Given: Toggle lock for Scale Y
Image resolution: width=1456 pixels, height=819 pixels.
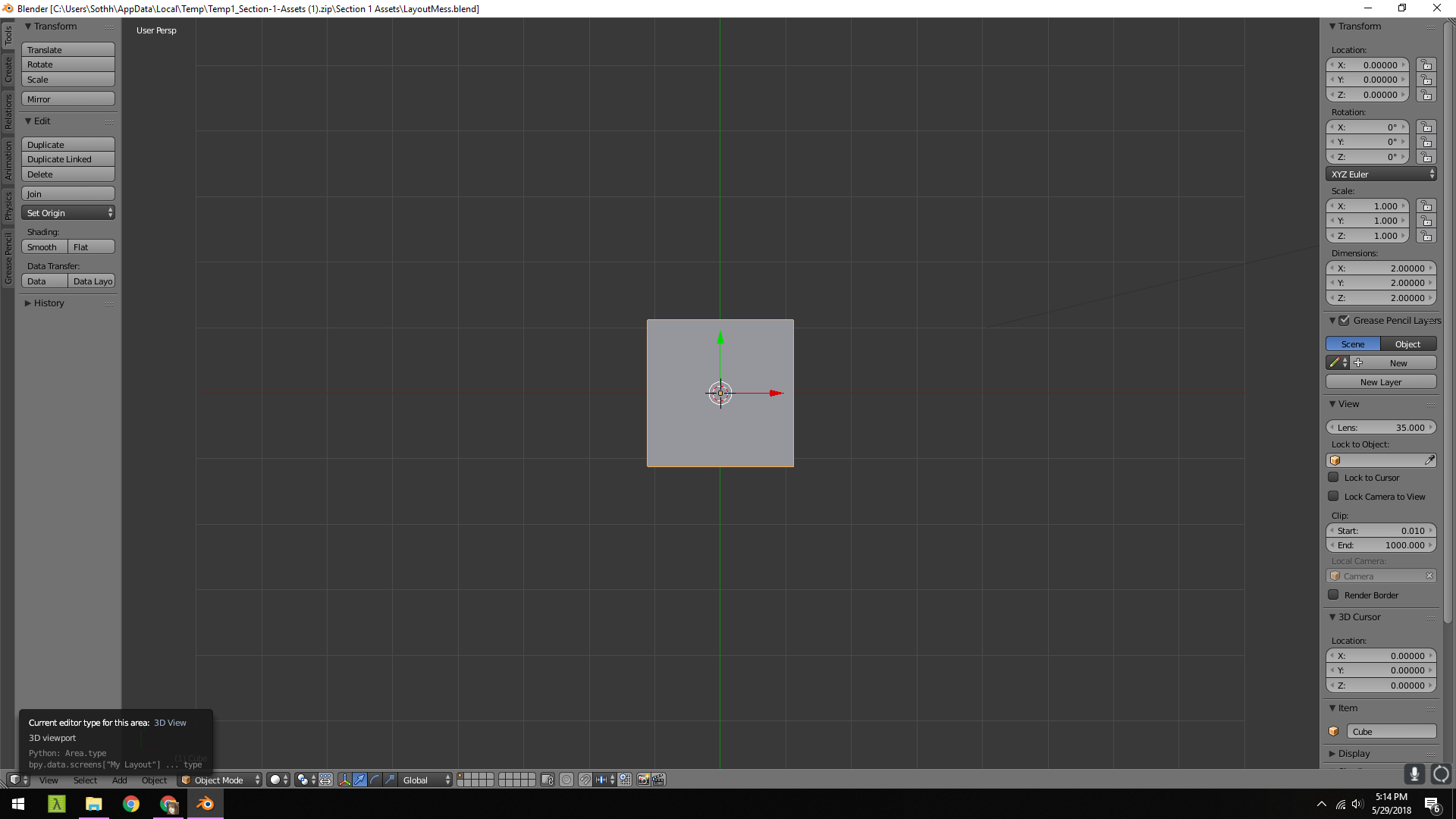Looking at the screenshot, I should (x=1426, y=221).
